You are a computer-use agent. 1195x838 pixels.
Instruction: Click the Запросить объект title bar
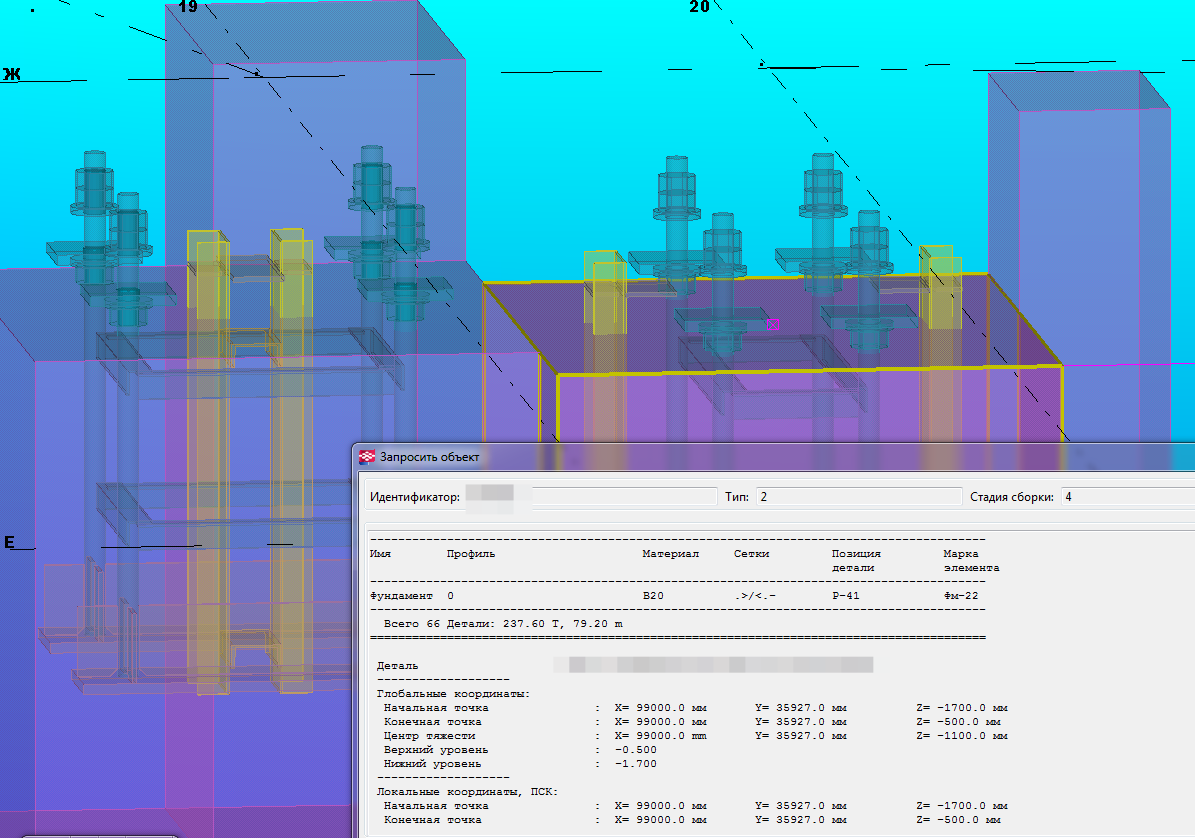700,457
